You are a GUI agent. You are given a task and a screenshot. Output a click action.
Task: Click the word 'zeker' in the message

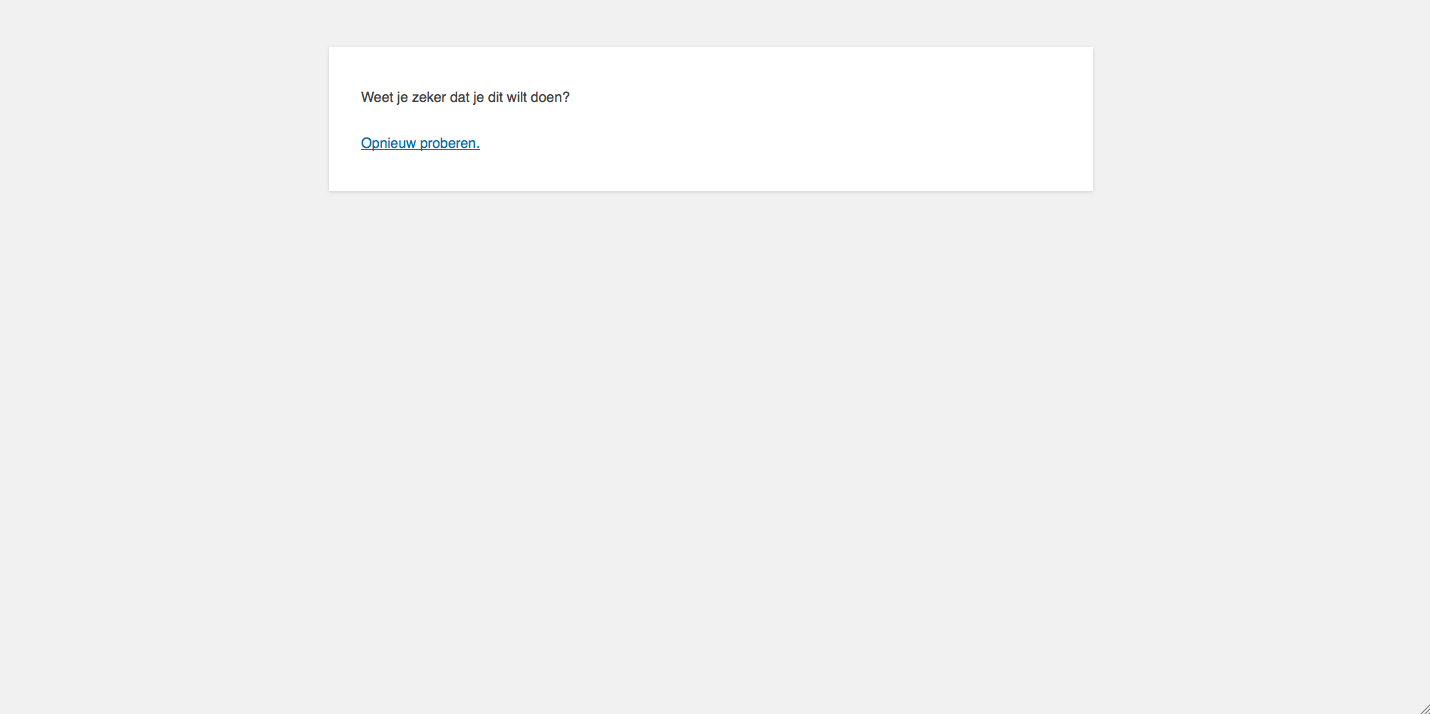coord(430,97)
